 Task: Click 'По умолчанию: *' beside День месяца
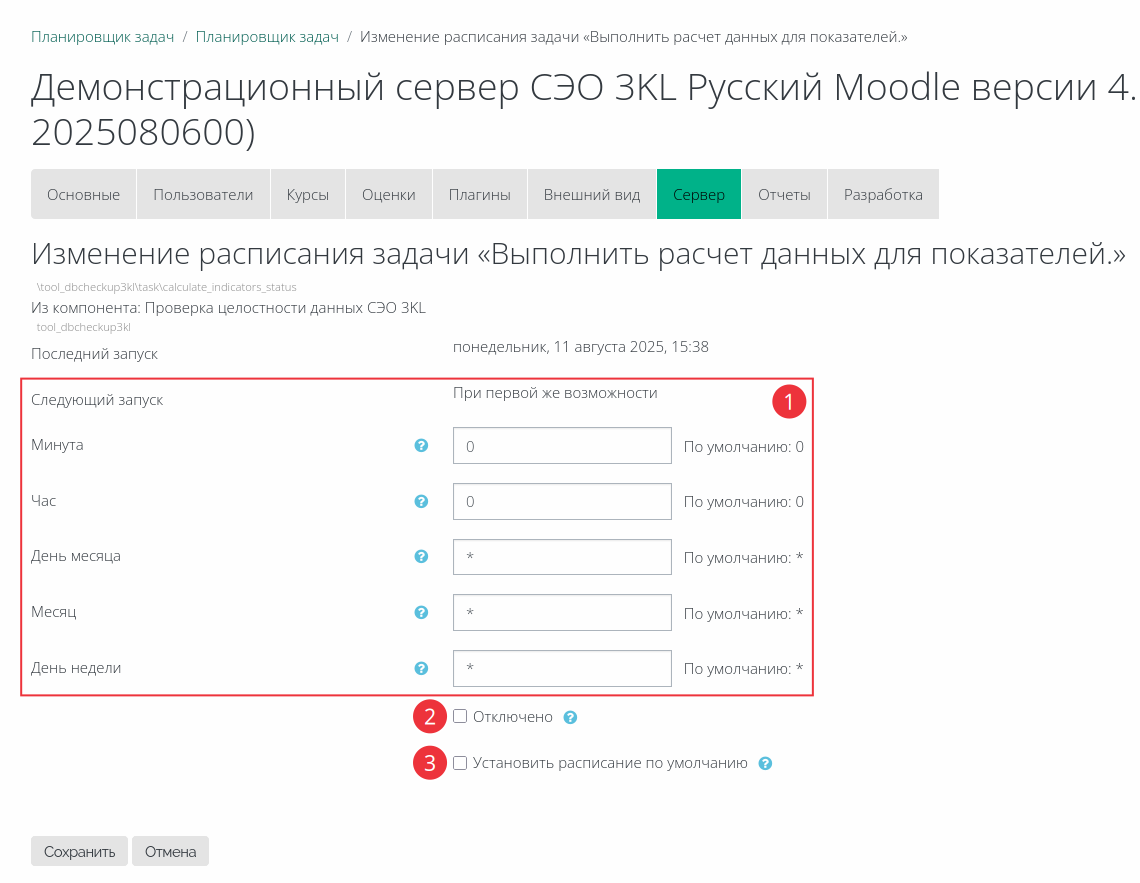744,558
